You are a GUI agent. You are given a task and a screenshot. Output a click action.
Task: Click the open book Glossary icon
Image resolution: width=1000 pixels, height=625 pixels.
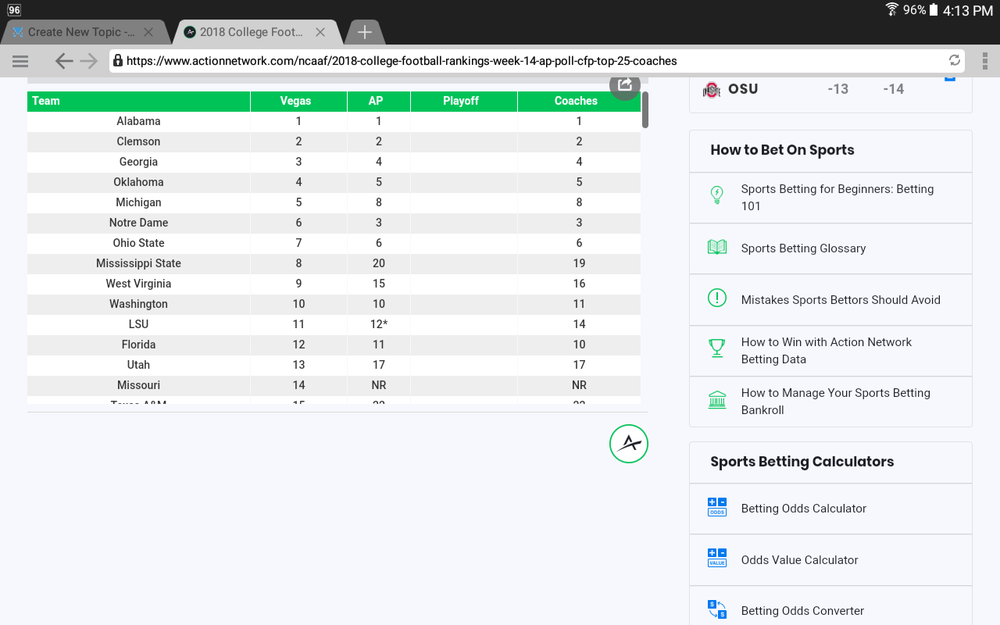[717, 247]
